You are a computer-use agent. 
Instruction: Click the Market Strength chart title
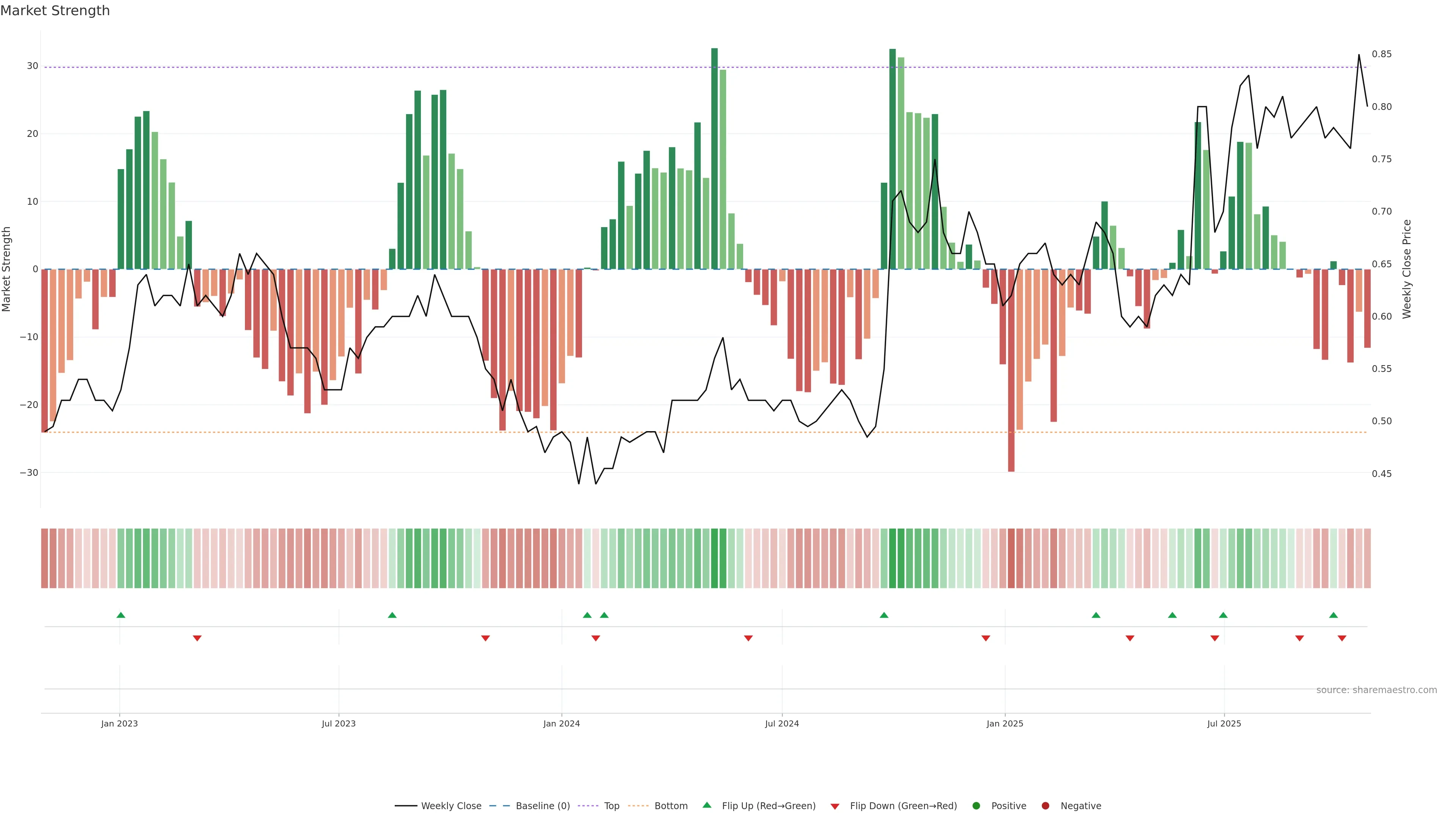(x=55, y=11)
